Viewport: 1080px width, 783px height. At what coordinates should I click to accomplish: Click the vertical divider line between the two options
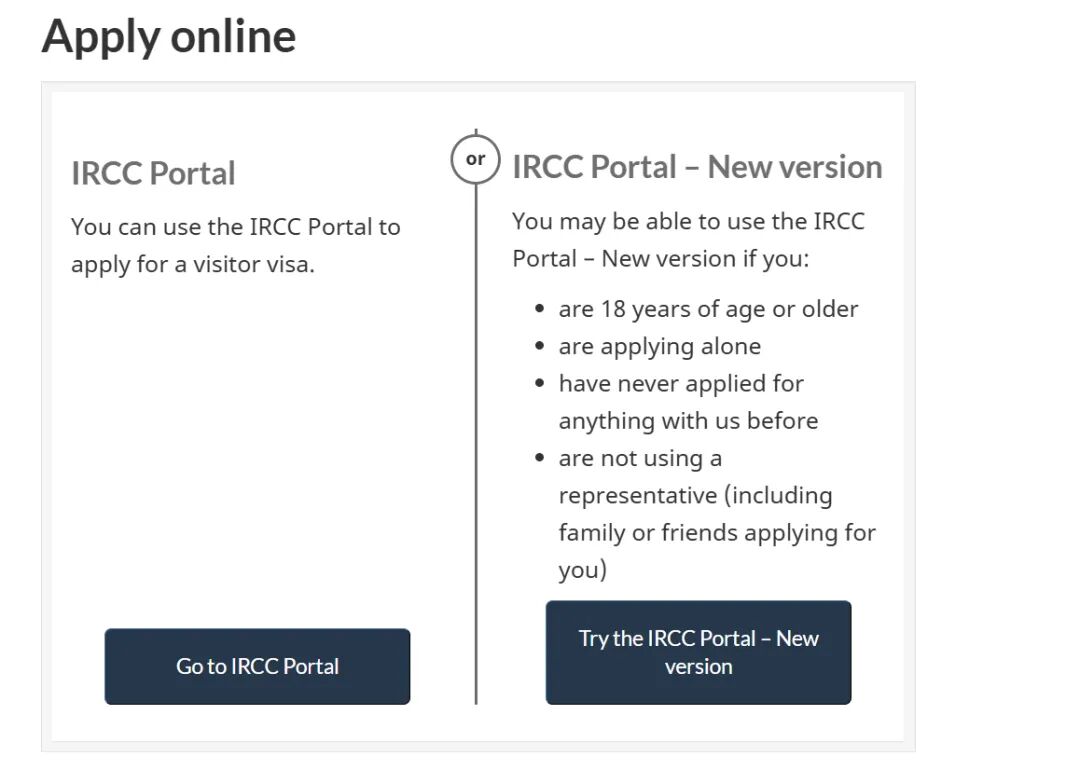pyautogui.click(x=476, y=450)
